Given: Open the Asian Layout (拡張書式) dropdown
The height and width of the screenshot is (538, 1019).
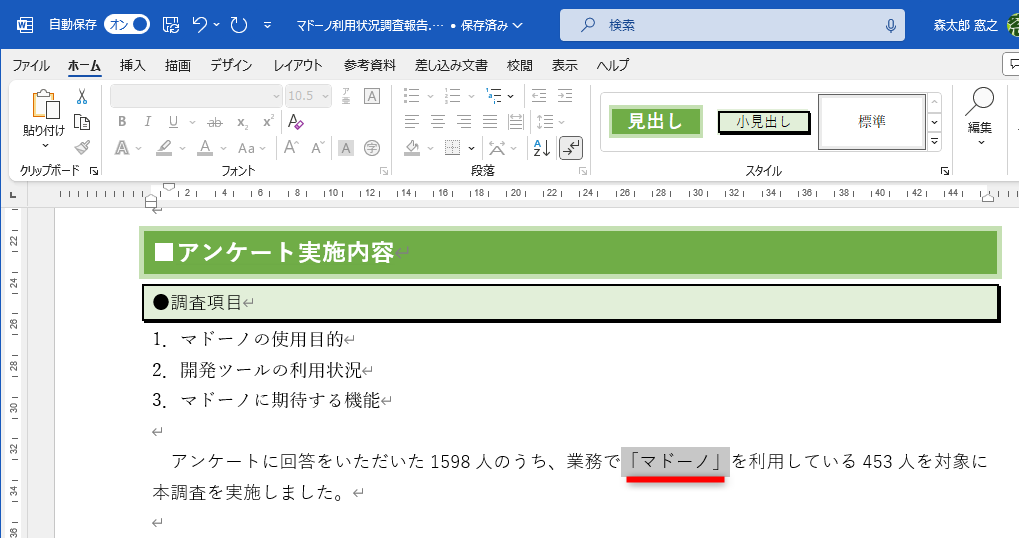Looking at the screenshot, I should [x=503, y=148].
